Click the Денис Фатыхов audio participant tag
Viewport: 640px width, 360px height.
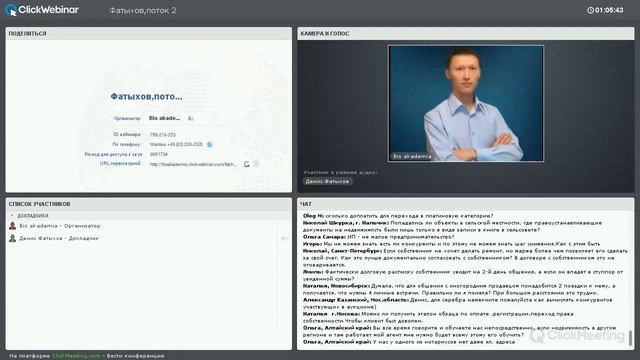tap(327, 181)
